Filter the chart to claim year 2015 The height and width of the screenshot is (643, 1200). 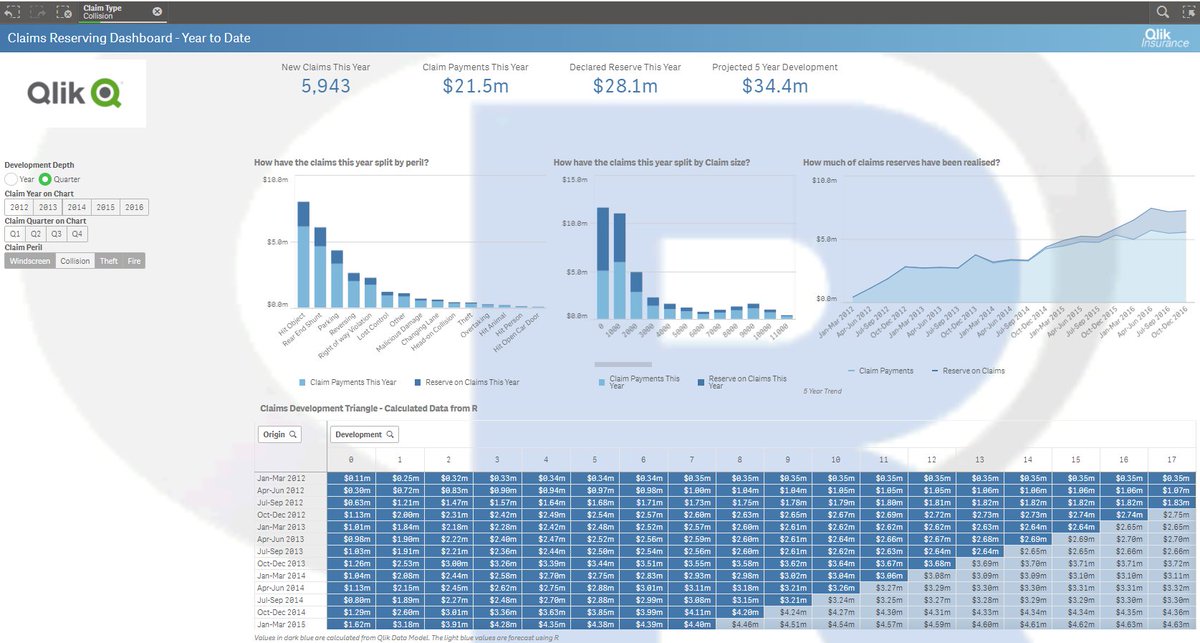tap(105, 207)
